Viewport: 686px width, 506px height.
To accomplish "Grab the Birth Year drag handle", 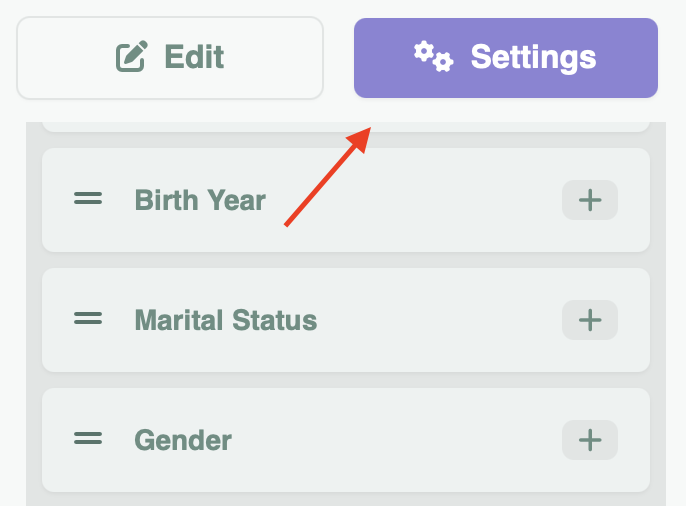I will click(x=89, y=200).
